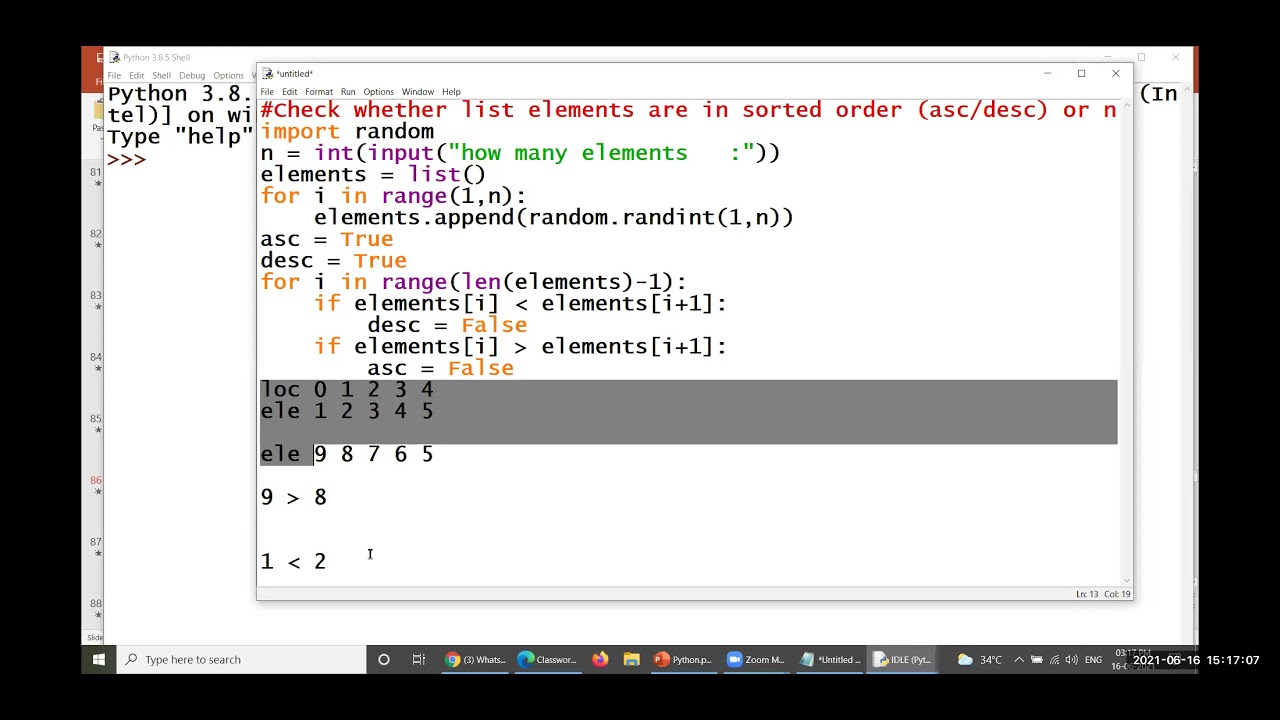Click the 'asc = True' line
The height and width of the screenshot is (720, 1280).
[x=327, y=239]
